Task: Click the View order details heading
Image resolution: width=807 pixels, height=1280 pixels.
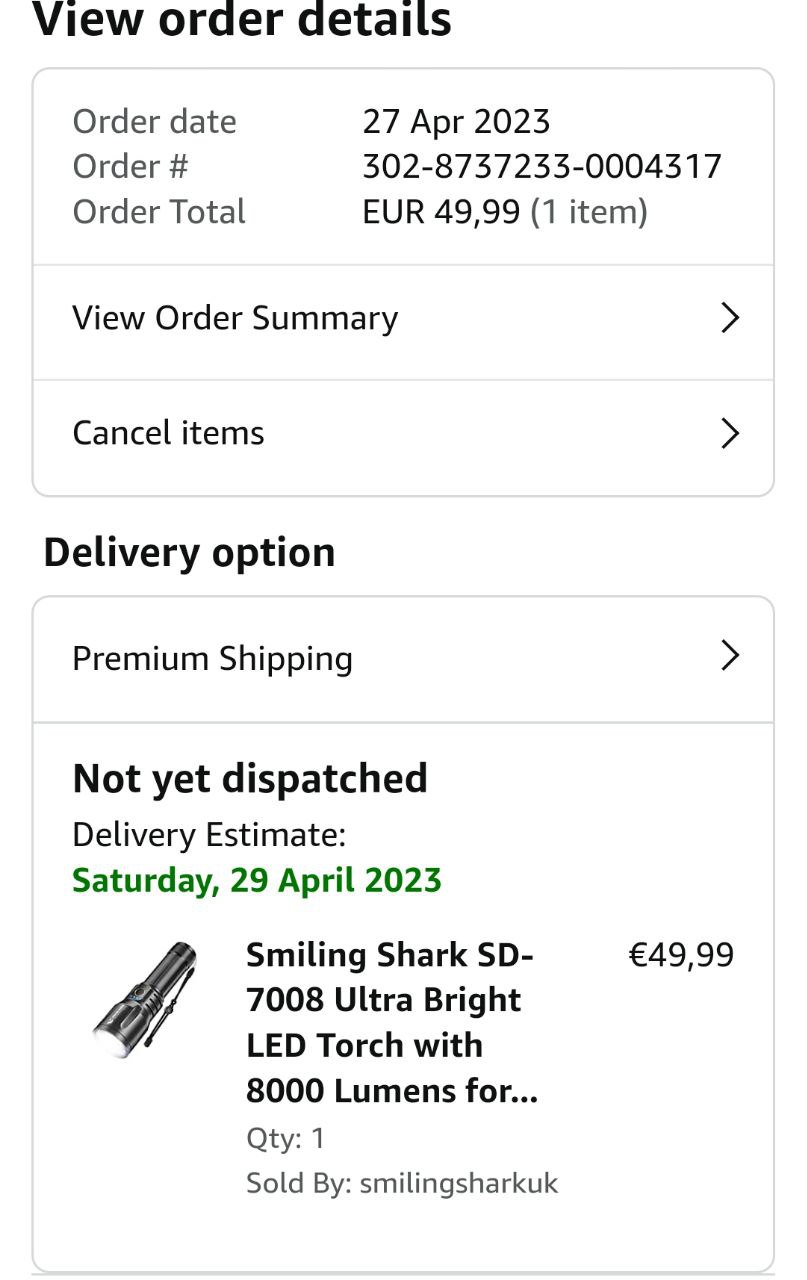Action: tap(242, 20)
